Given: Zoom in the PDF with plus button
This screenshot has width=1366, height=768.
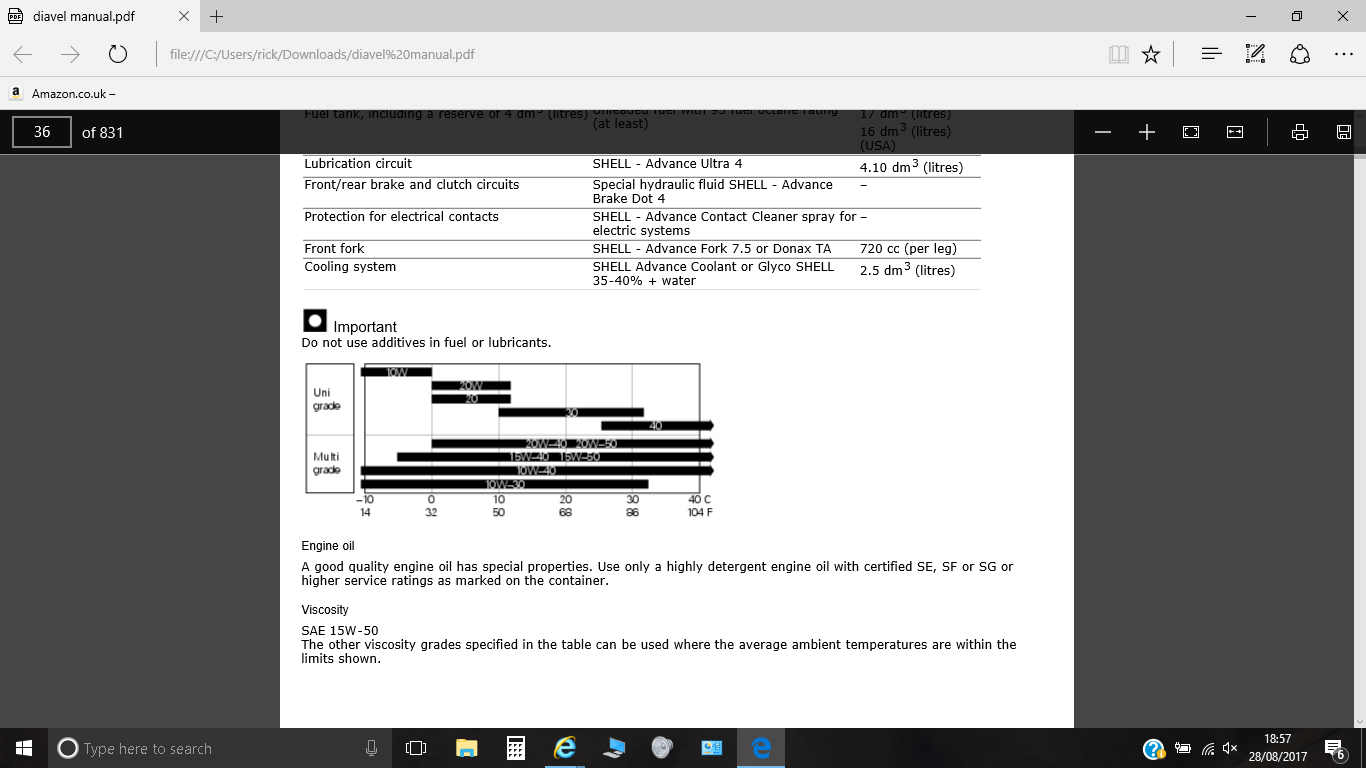Looking at the screenshot, I should (1147, 132).
